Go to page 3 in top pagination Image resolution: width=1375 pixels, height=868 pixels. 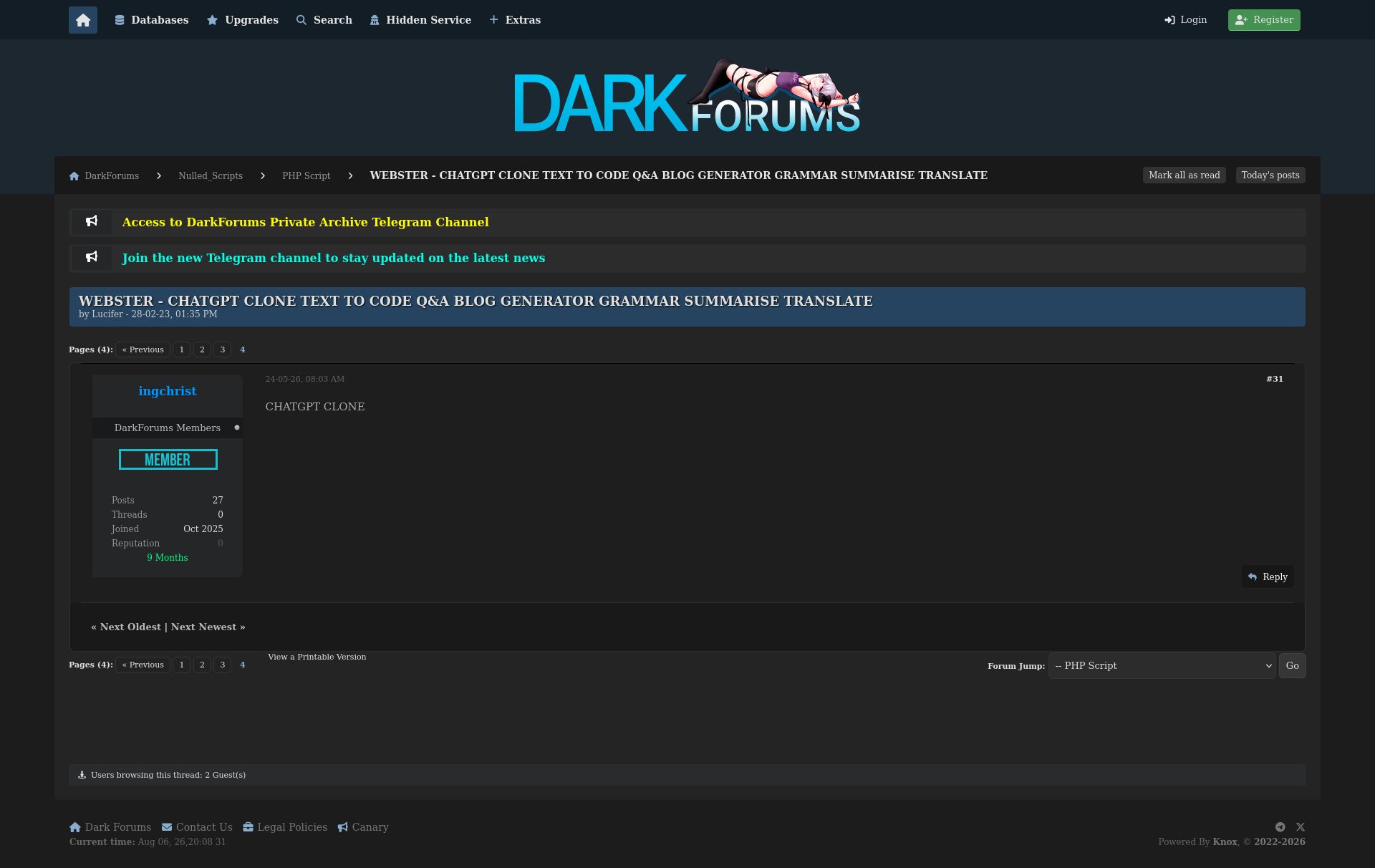coord(223,349)
